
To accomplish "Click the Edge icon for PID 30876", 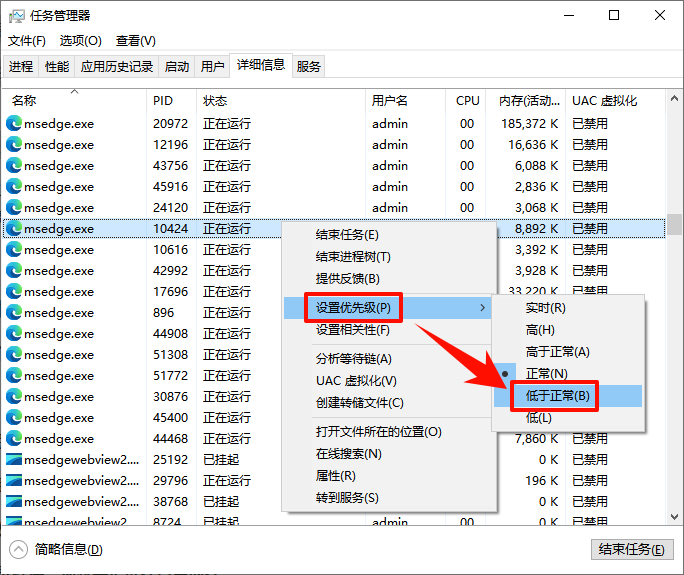I will click(x=14, y=396).
